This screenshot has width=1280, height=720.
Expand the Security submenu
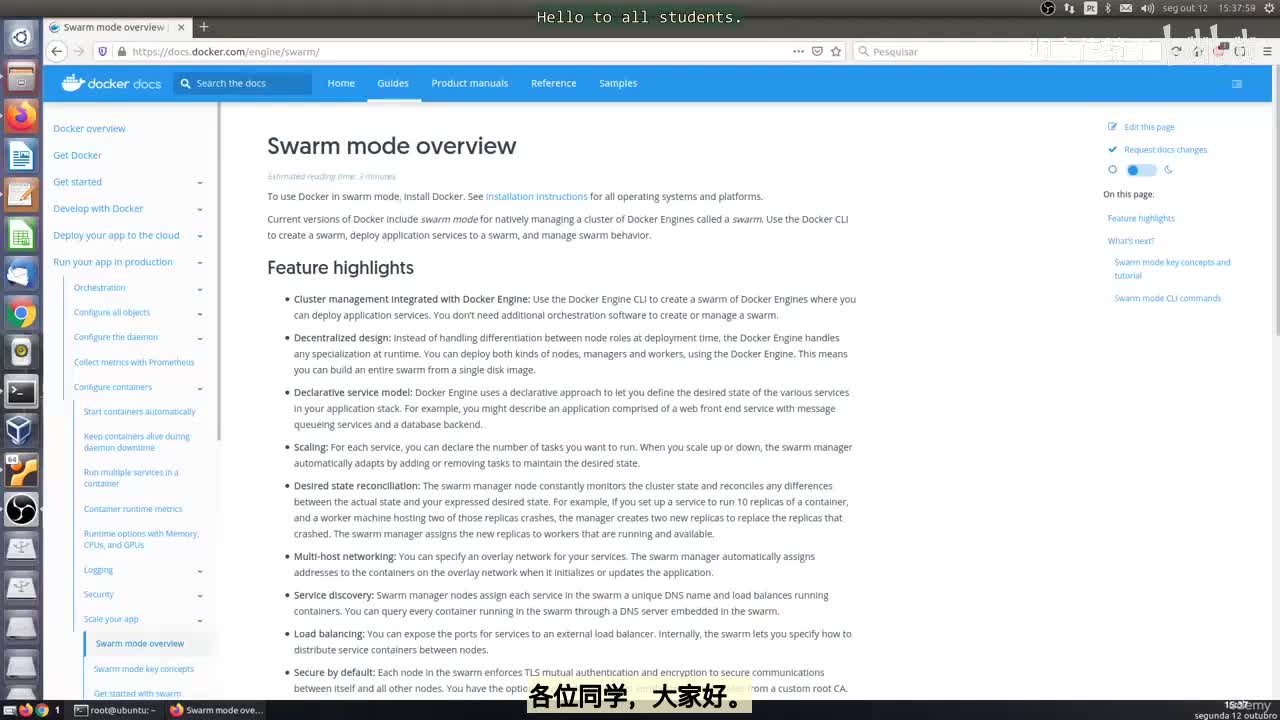200,595
